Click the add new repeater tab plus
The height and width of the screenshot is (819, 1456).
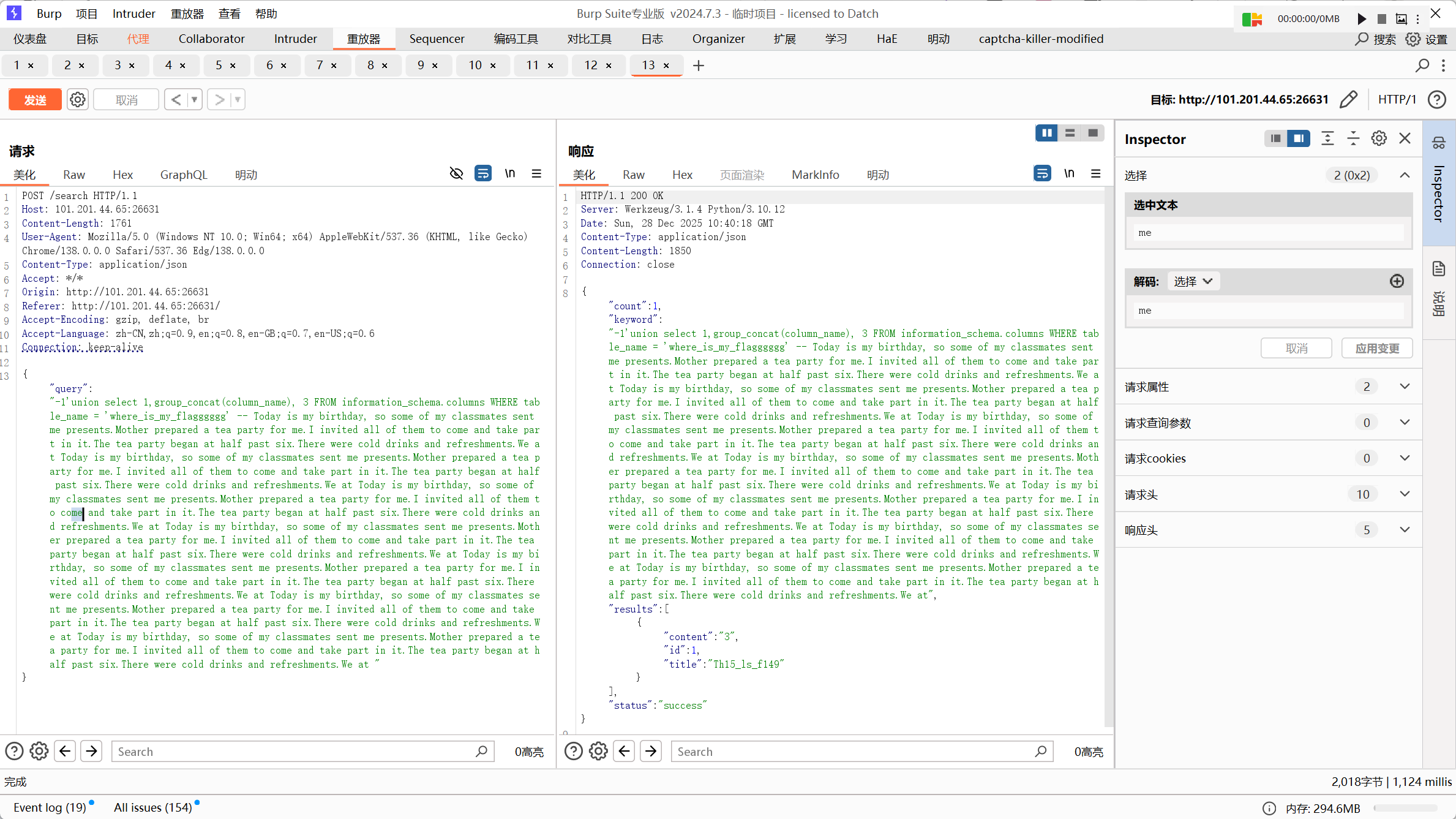(x=699, y=65)
